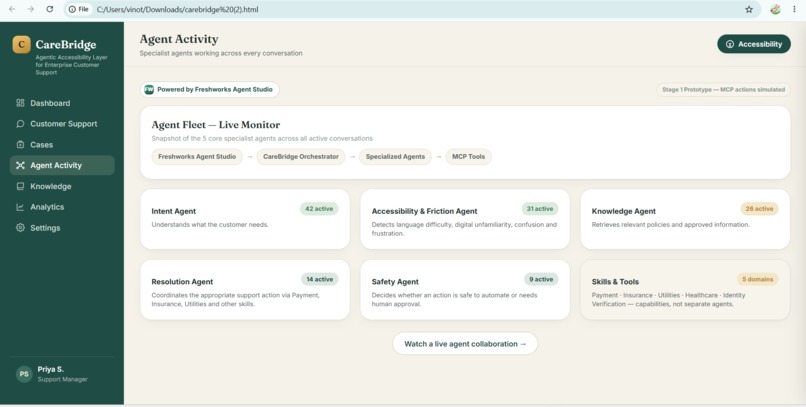Click the browser address bar URL

(177, 9)
